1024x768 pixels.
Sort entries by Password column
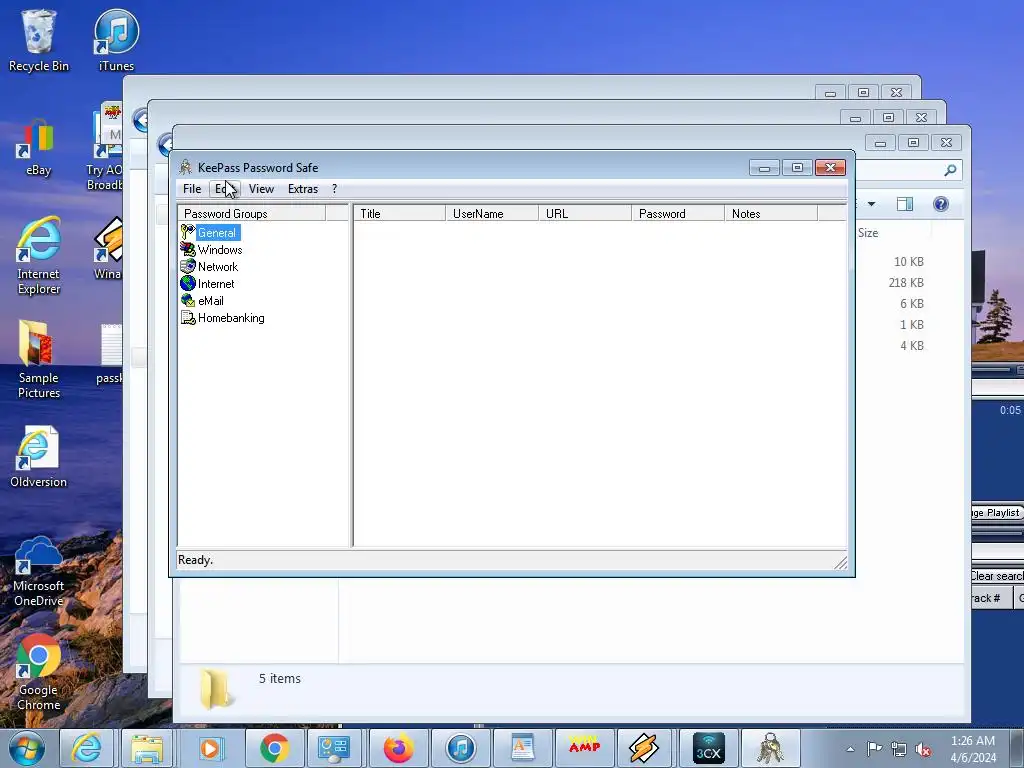click(x=678, y=214)
